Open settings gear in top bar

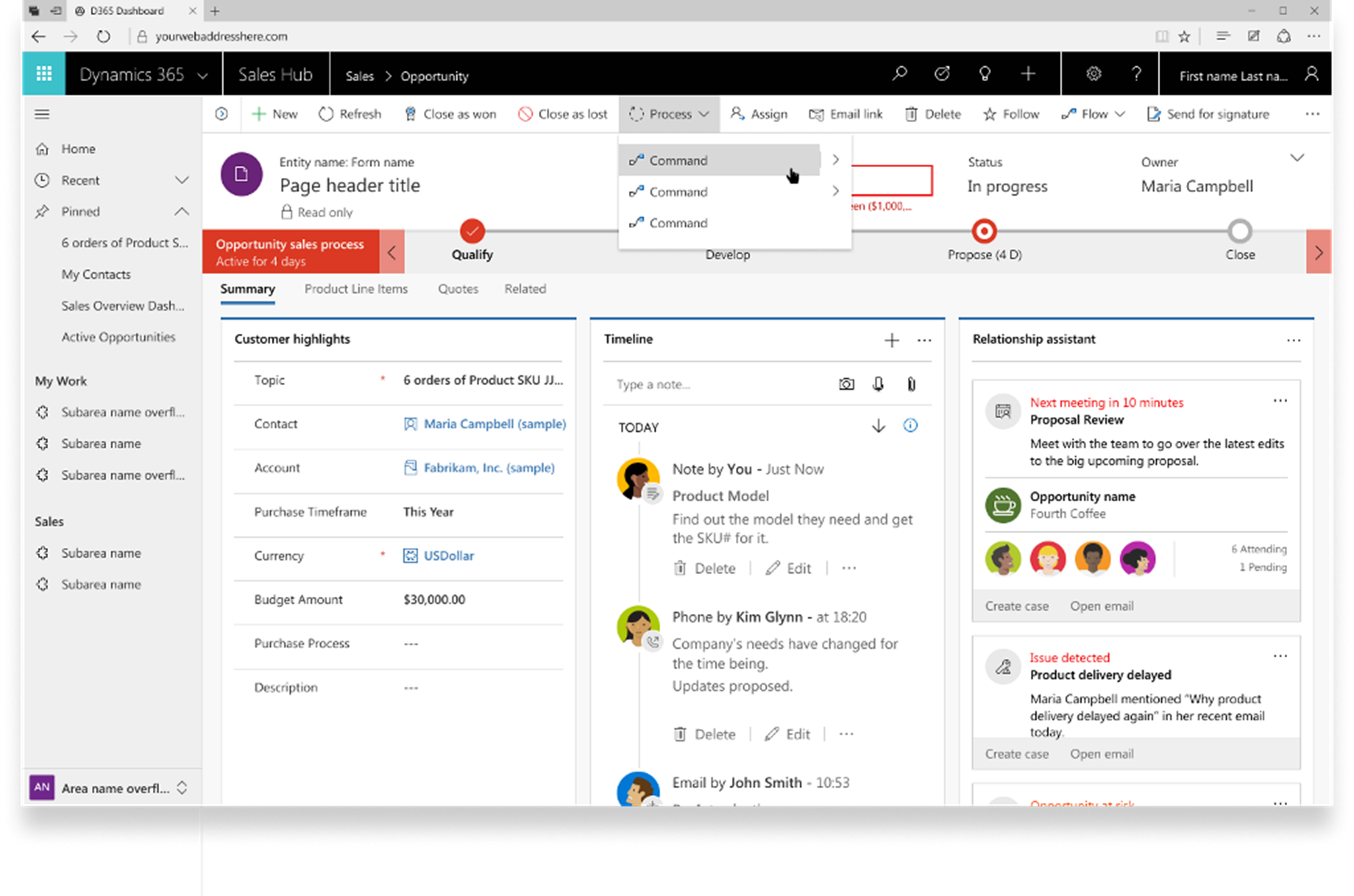tap(1094, 74)
